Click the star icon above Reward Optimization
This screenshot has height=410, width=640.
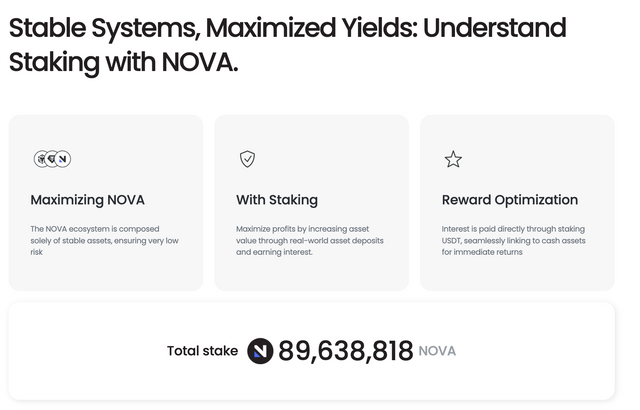pyautogui.click(x=453, y=159)
